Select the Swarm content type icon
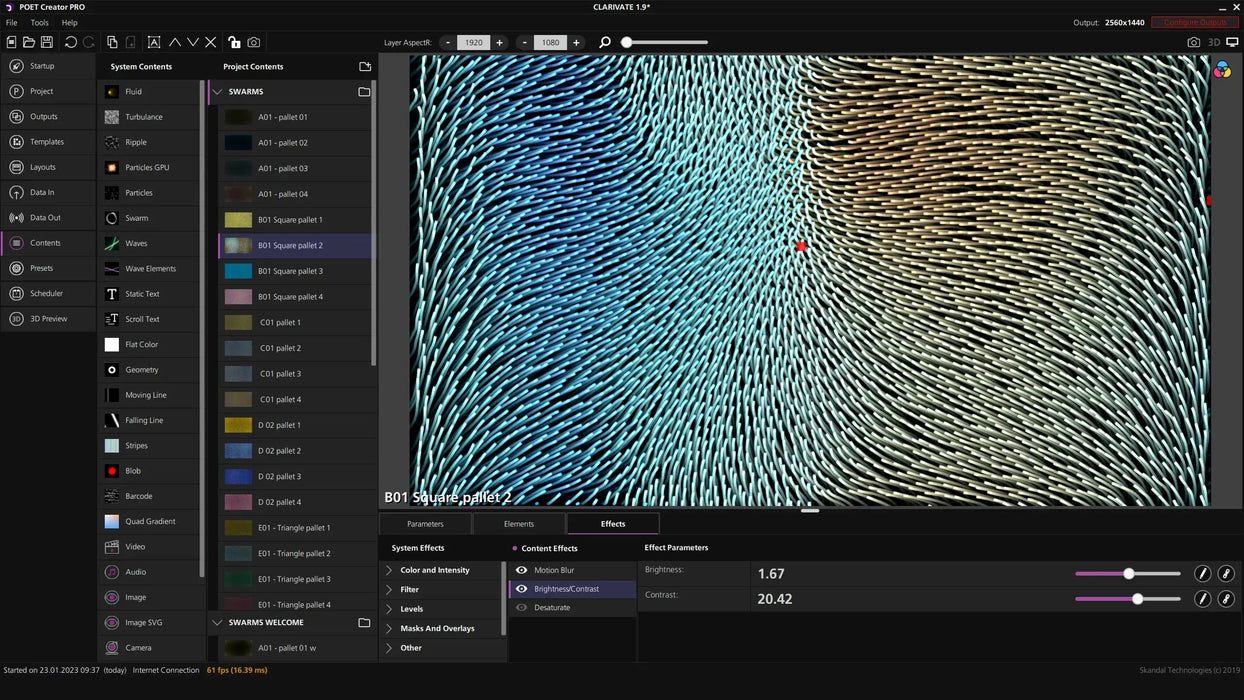 coord(112,218)
